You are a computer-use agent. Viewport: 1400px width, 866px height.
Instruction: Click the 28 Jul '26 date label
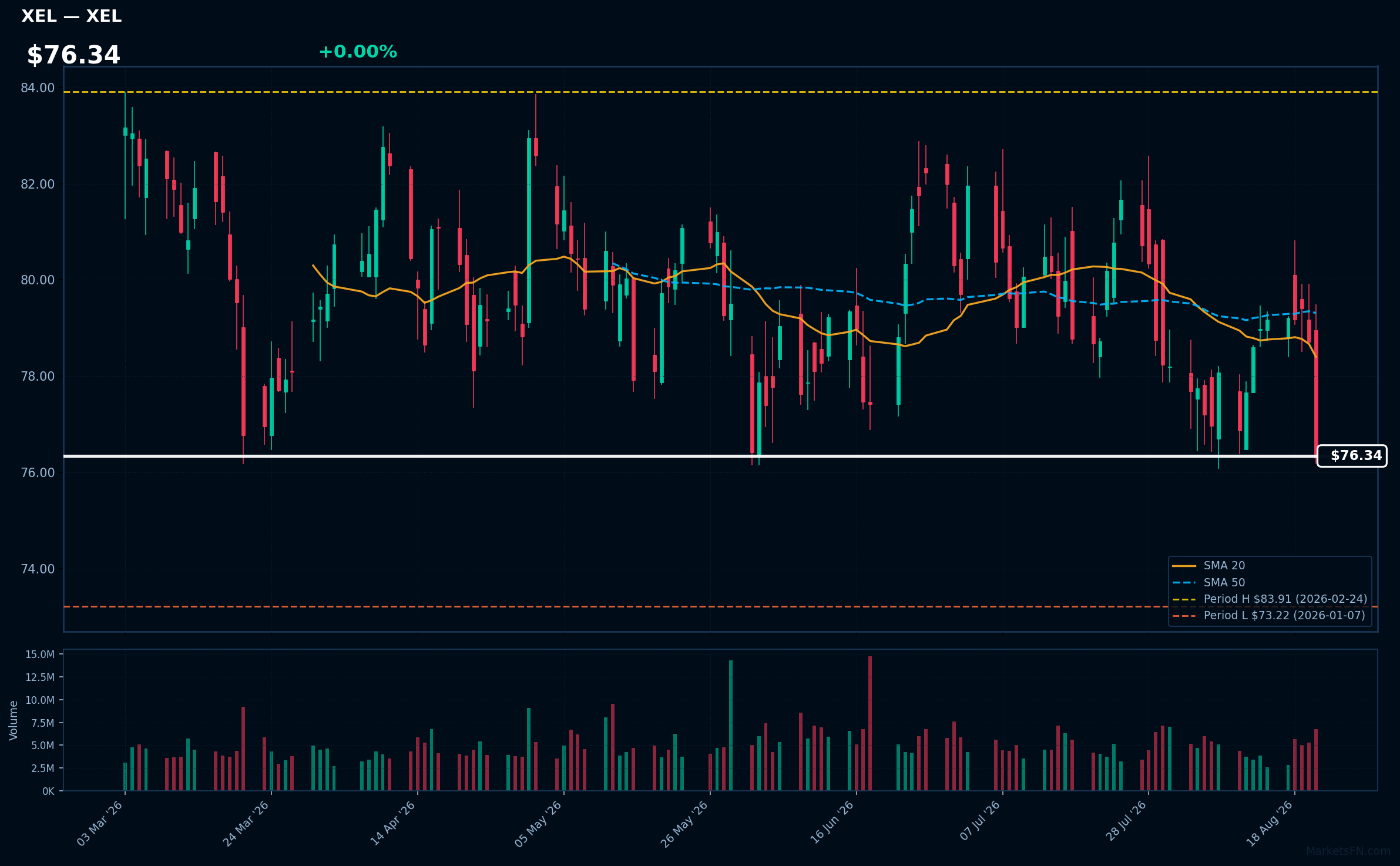1126,821
